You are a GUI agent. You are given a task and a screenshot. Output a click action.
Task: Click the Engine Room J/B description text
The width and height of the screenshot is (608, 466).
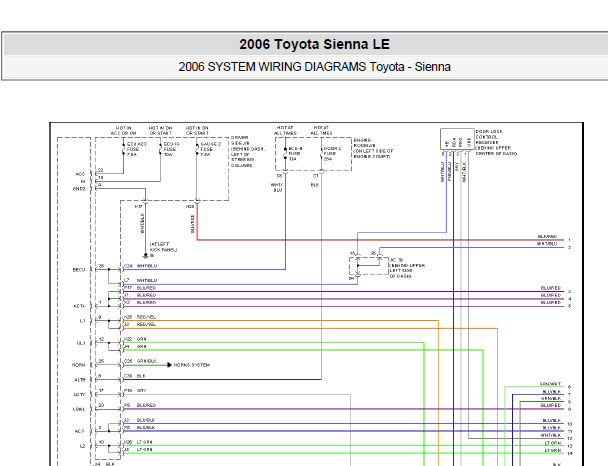pyautogui.click(x=373, y=148)
